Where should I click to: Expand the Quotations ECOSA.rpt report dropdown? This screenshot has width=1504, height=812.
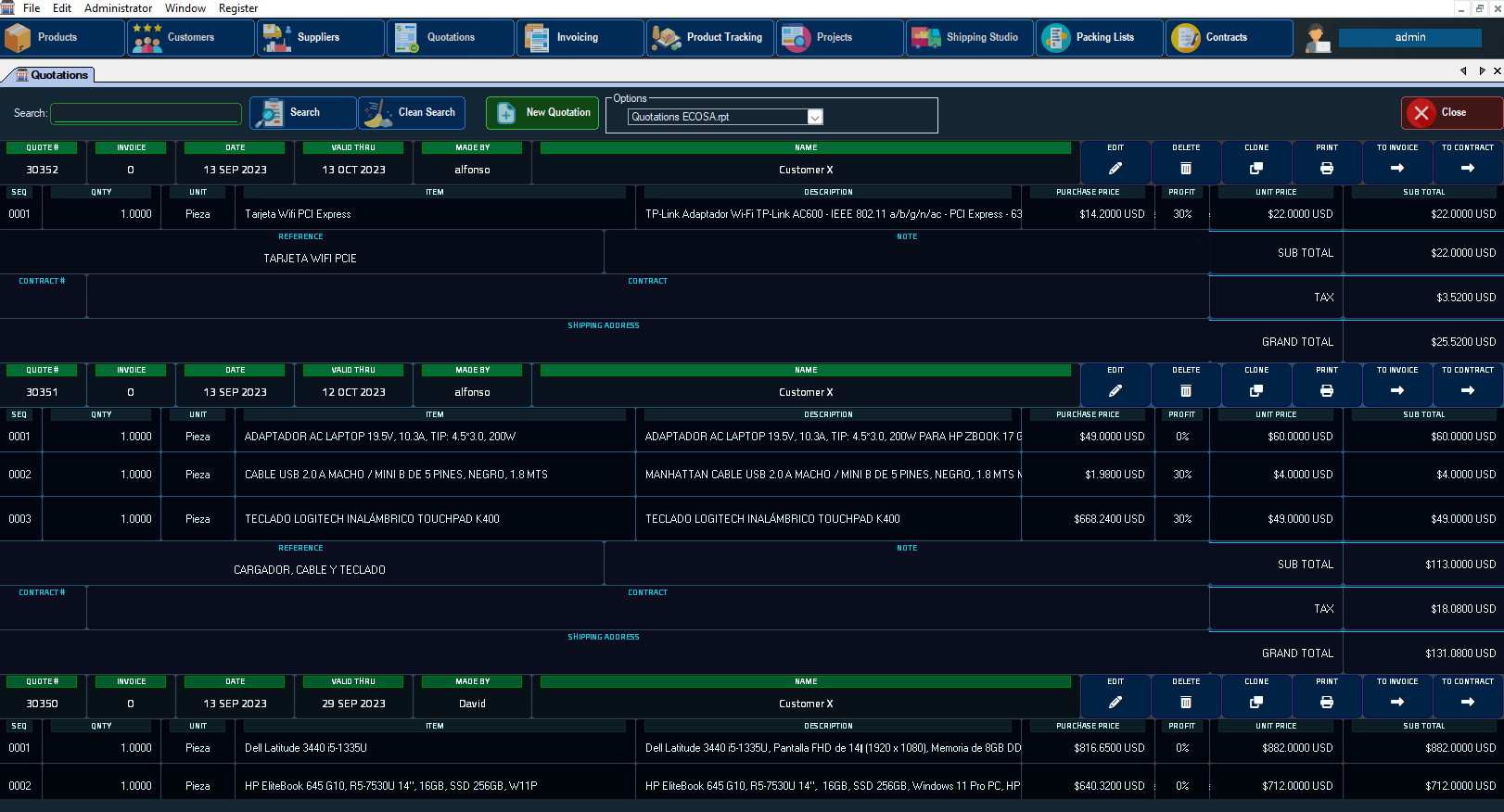click(814, 117)
